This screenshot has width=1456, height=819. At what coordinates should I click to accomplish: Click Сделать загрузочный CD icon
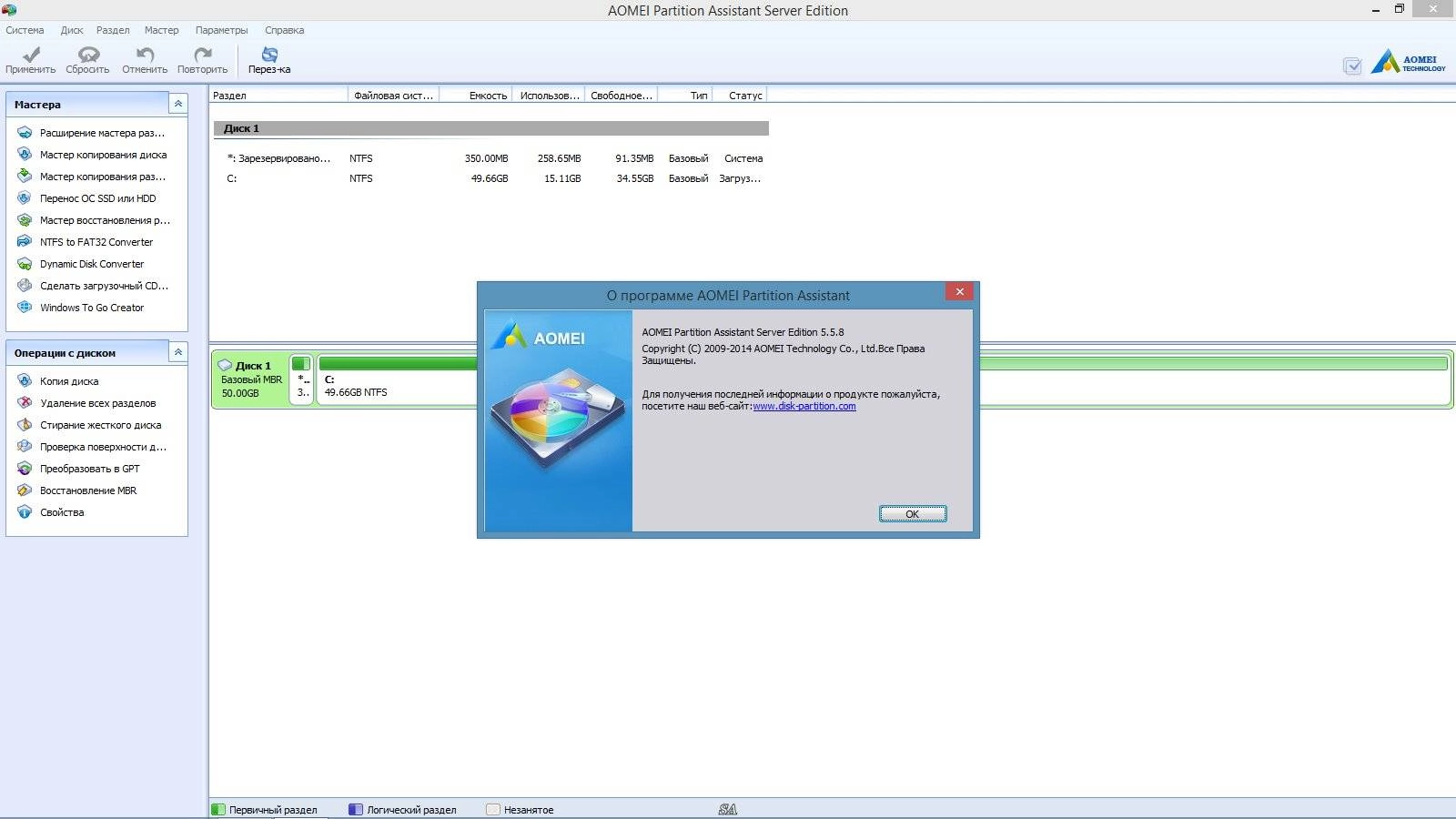click(x=25, y=286)
